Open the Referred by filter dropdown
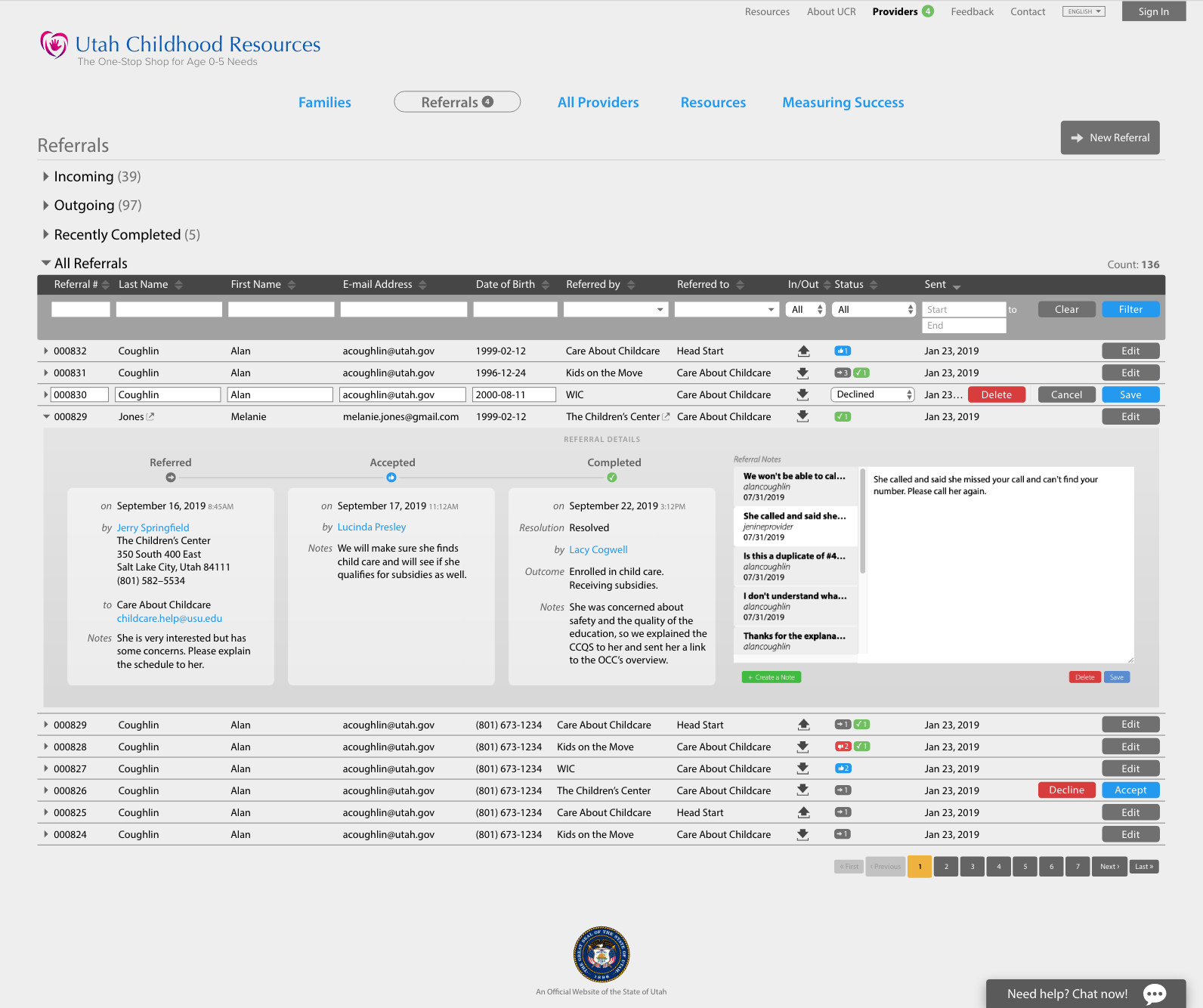 (x=616, y=309)
